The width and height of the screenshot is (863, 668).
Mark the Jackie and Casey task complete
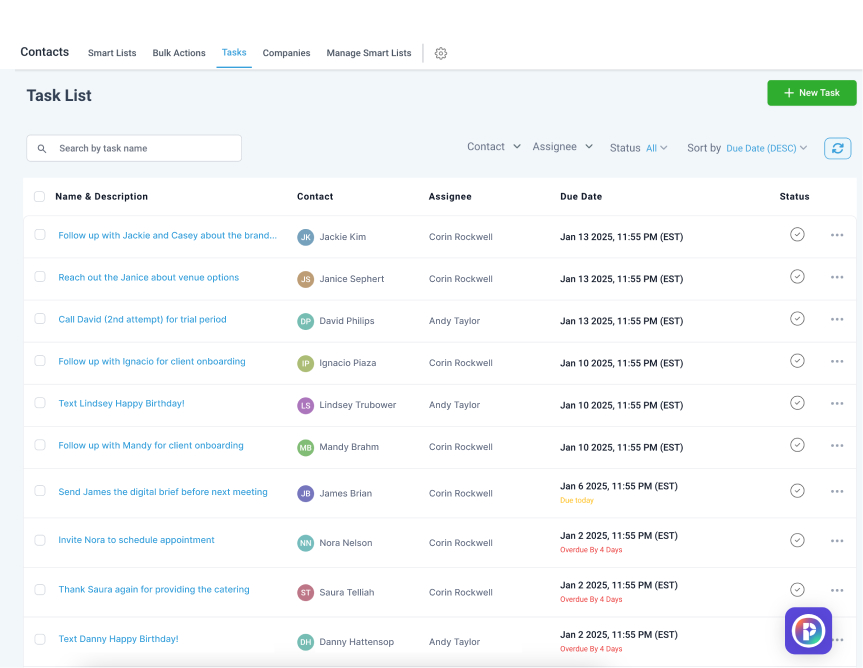[x=797, y=234]
